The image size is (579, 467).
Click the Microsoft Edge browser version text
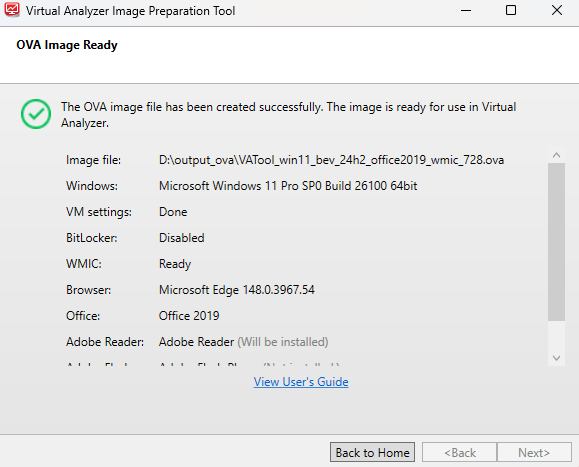tap(237, 290)
